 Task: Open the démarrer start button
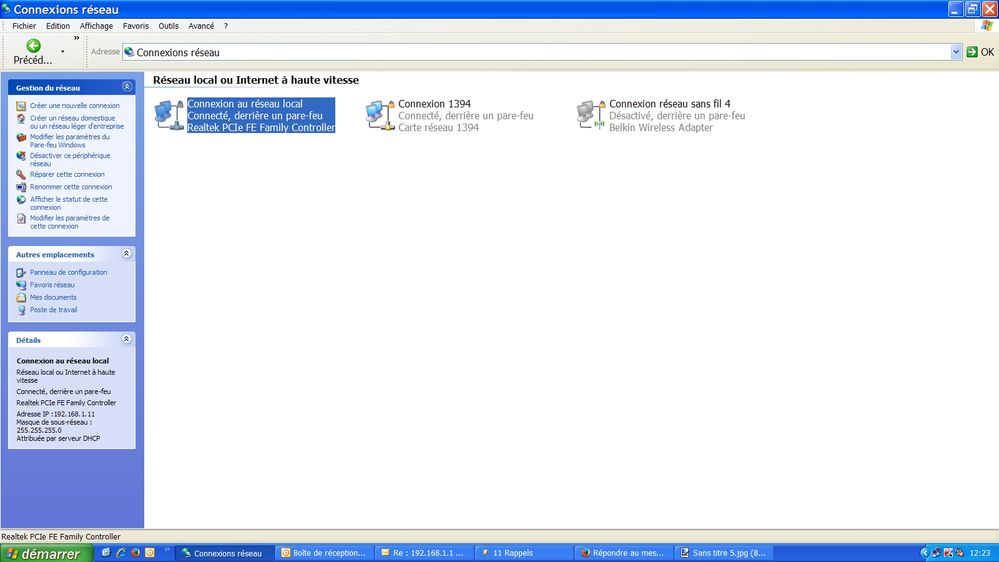tap(44, 553)
